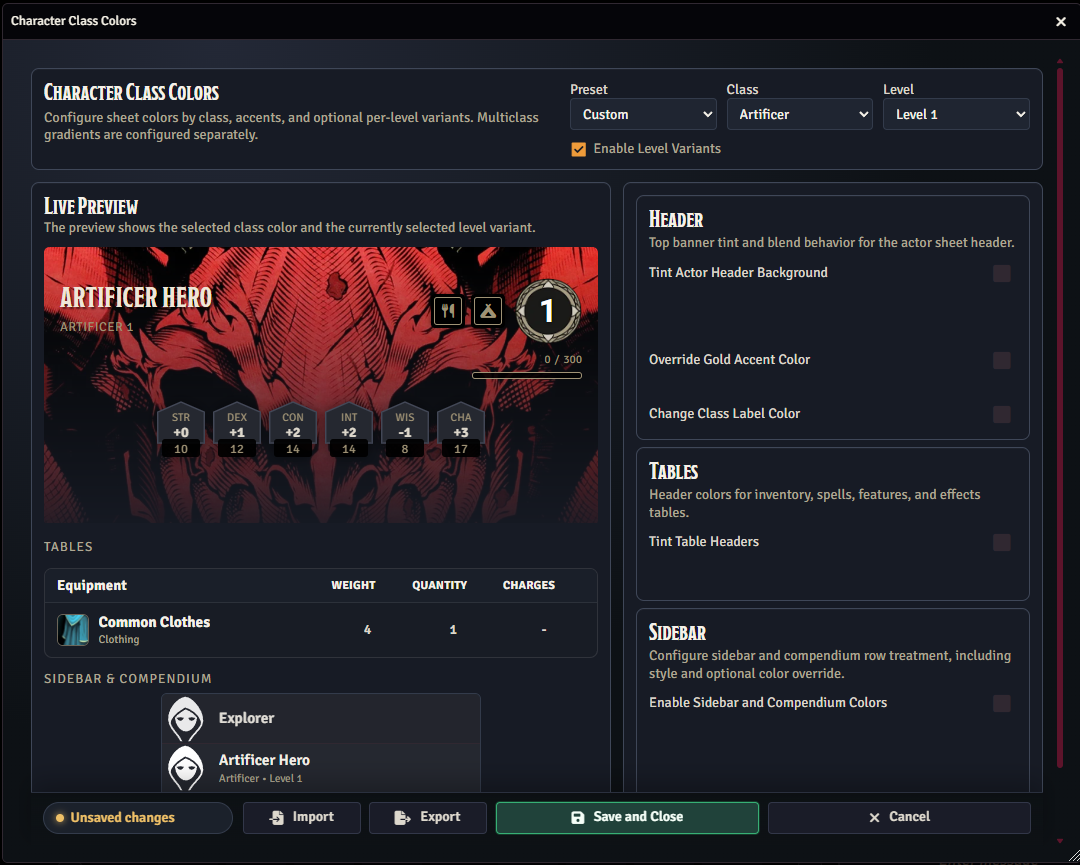The height and width of the screenshot is (865, 1080).
Task: Click the XP progress bar in preview
Action: point(526,376)
